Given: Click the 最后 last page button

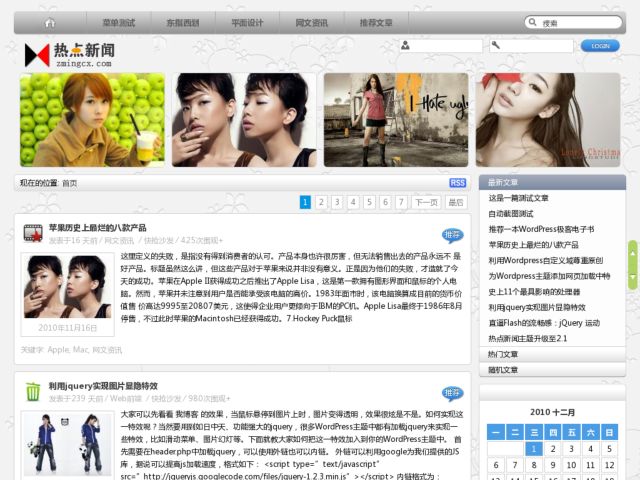Looking at the screenshot, I should 456,202.
